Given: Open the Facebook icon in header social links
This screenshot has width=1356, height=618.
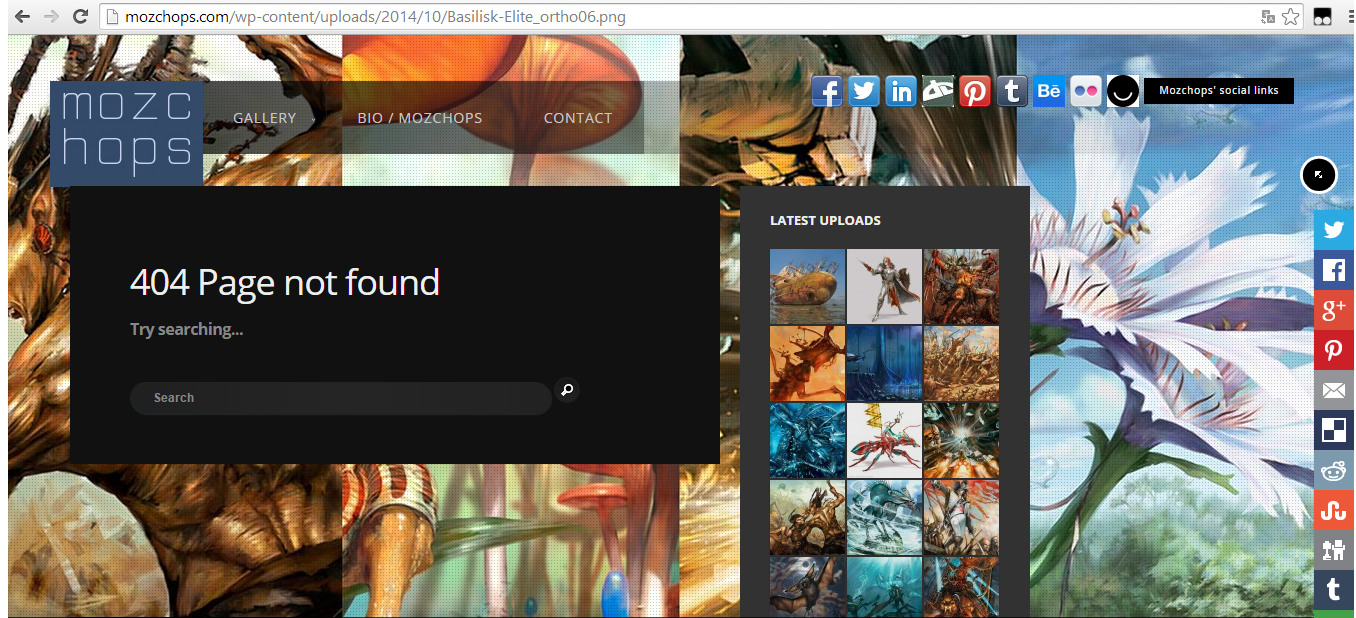Looking at the screenshot, I should pos(826,91).
